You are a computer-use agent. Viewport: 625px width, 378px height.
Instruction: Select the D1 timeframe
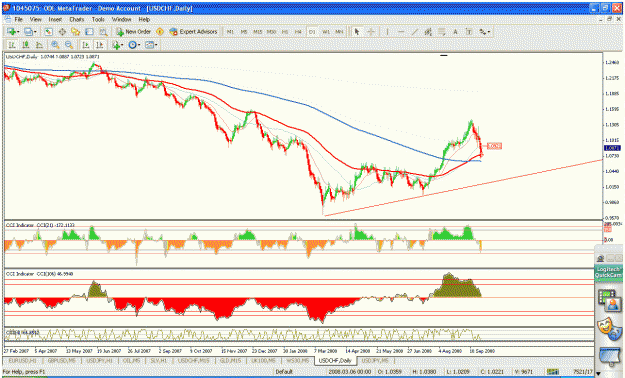[312, 32]
